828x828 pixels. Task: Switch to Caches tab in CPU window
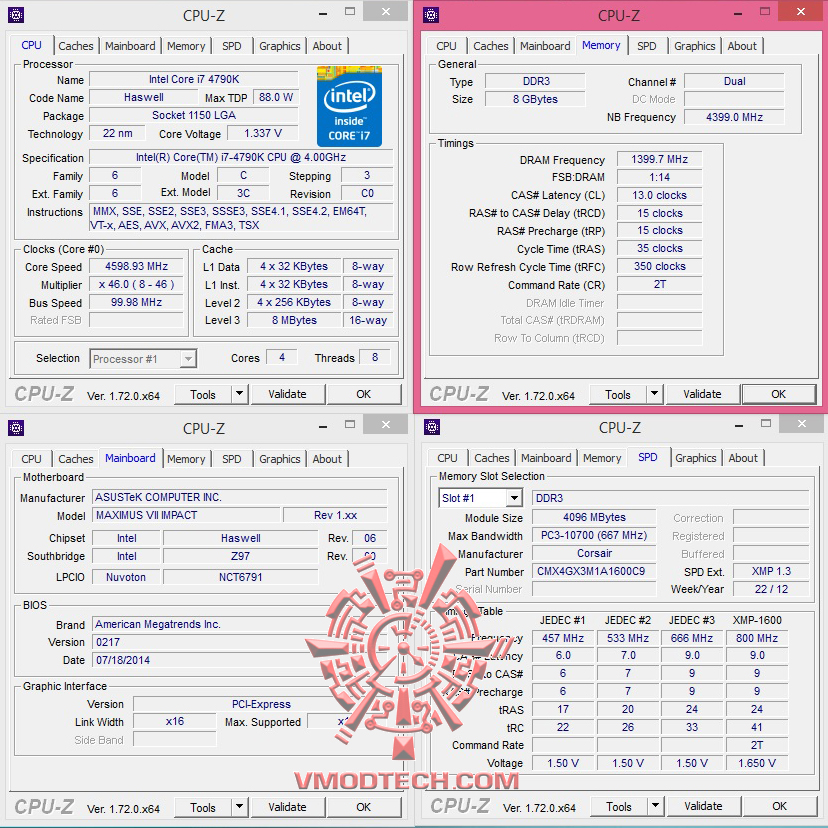(76, 46)
